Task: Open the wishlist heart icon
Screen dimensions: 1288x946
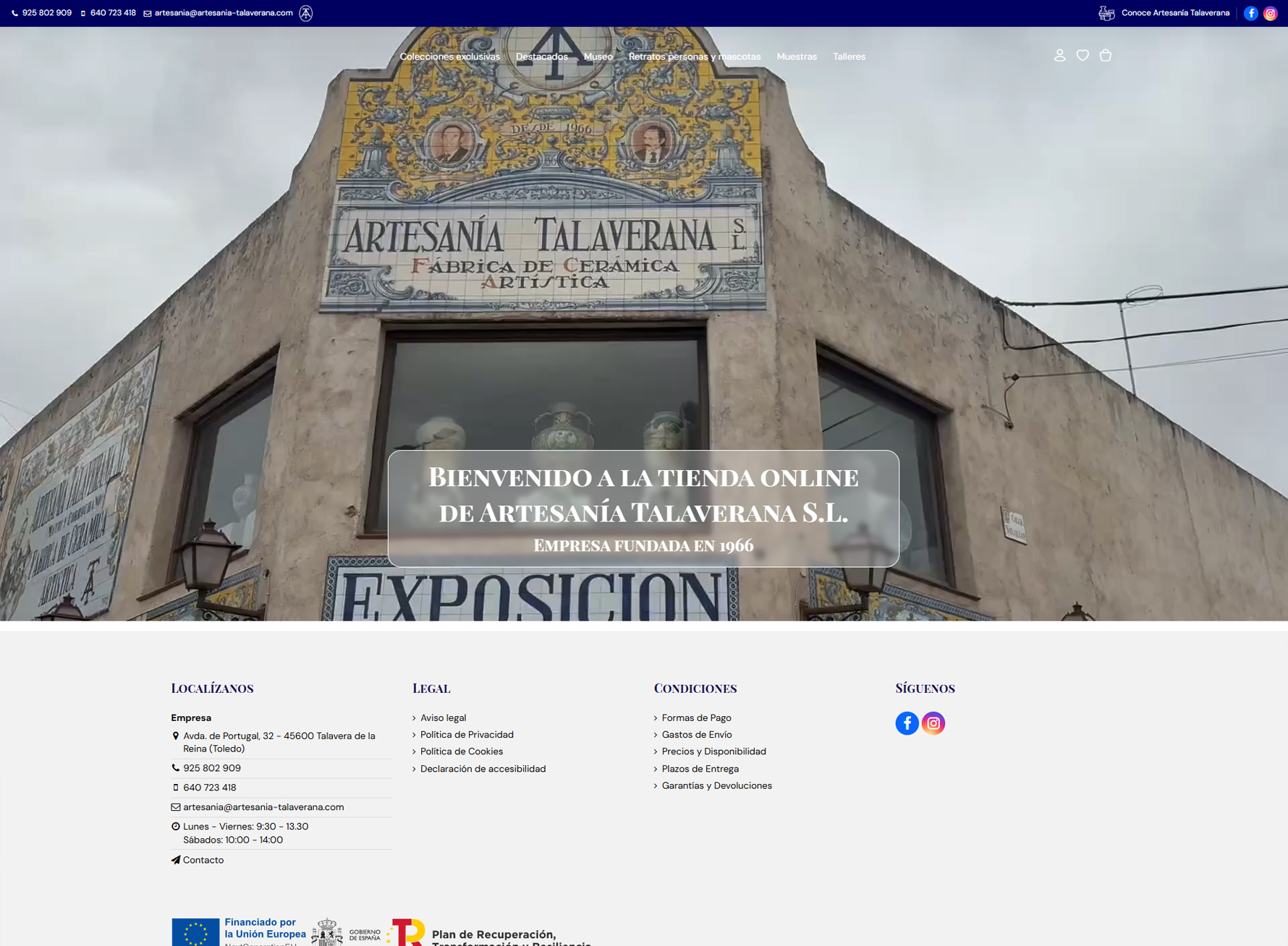Action: tap(1082, 56)
